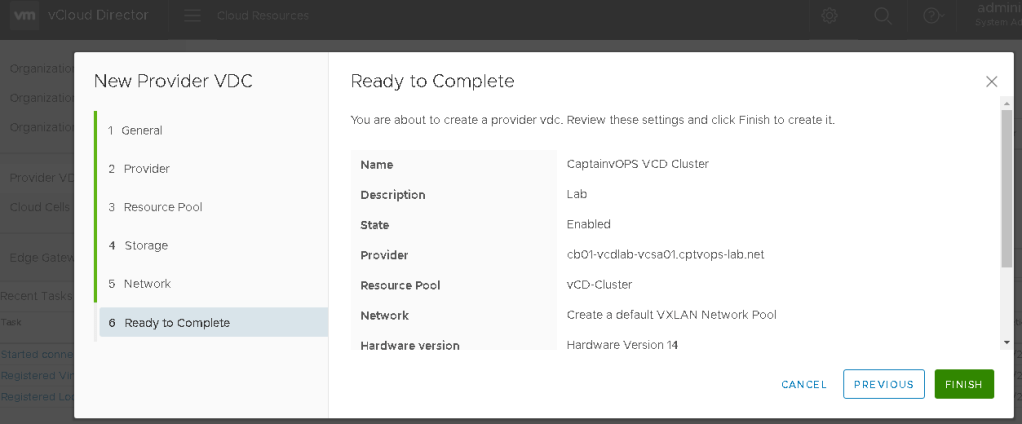Screen dimensions: 1022x424
Task: Click the search magnifier icon
Action: tap(882, 16)
